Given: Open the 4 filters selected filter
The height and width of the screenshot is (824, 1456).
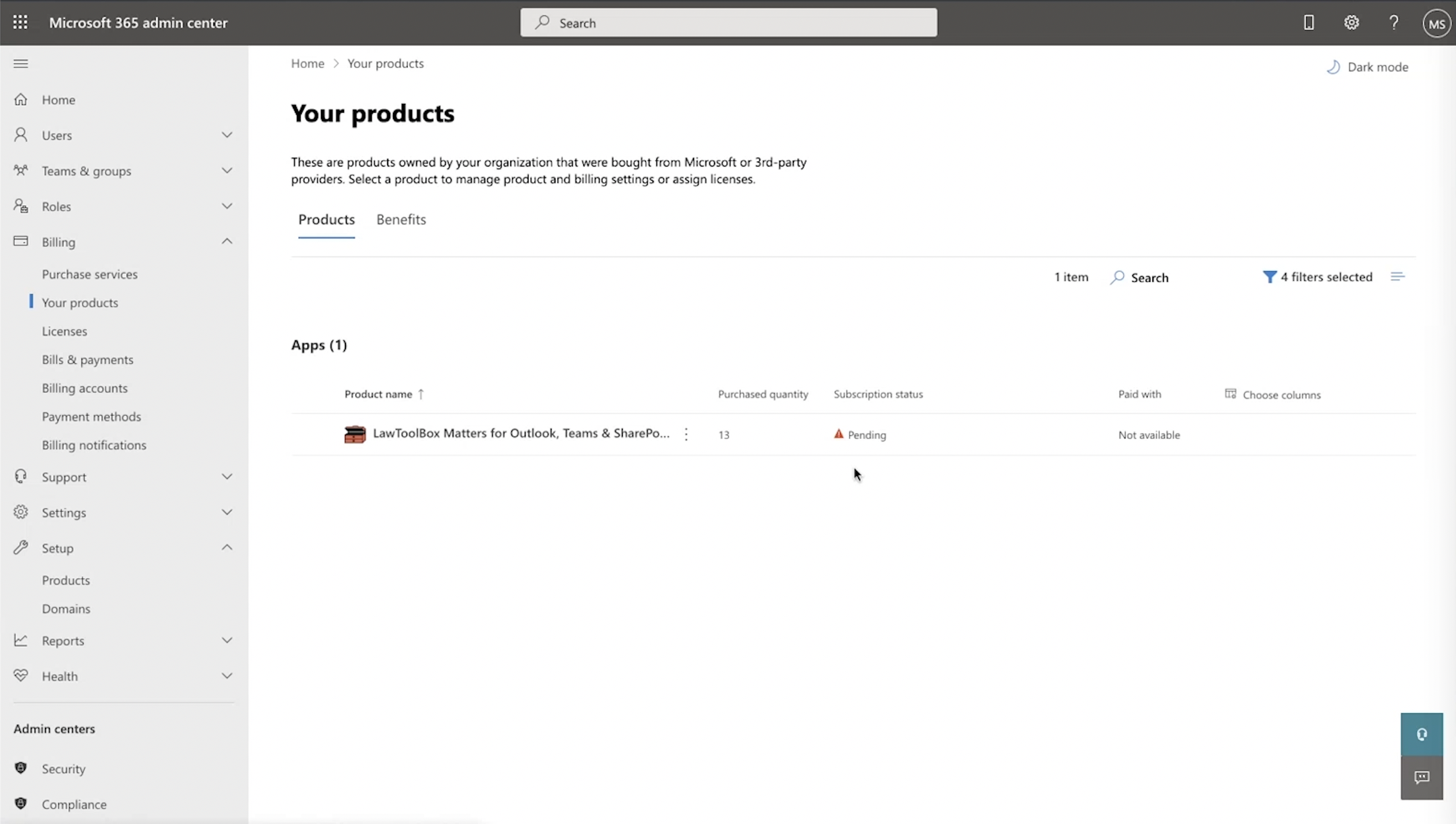Looking at the screenshot, I should tap(1317, 277).
